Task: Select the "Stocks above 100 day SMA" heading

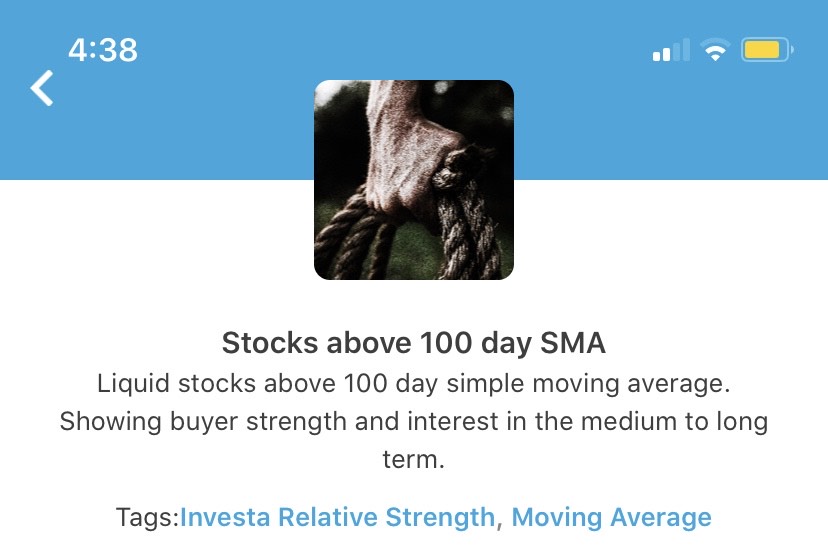Action: [413, 343]
